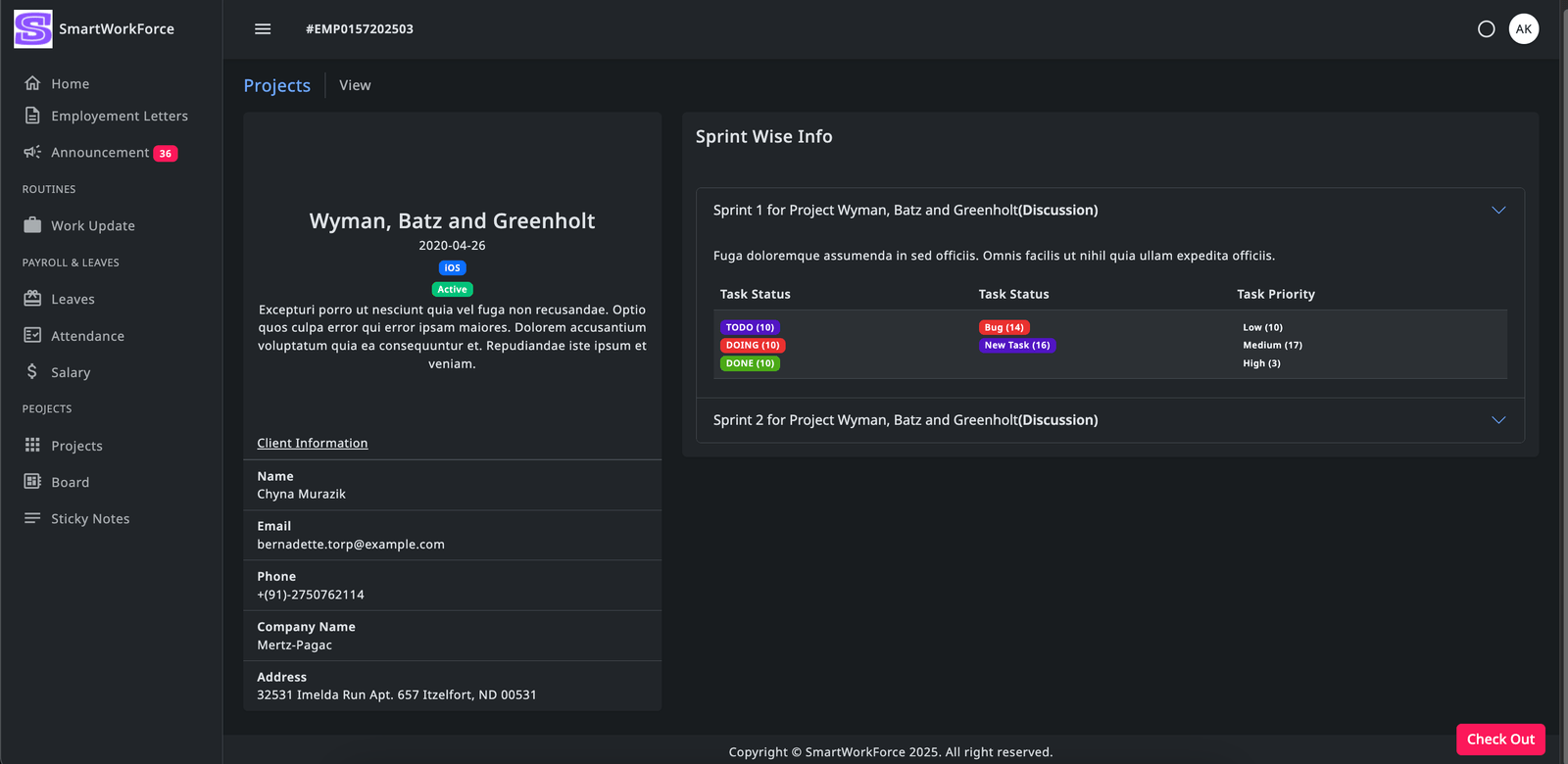Click the Home house icon

pos(32,83)
